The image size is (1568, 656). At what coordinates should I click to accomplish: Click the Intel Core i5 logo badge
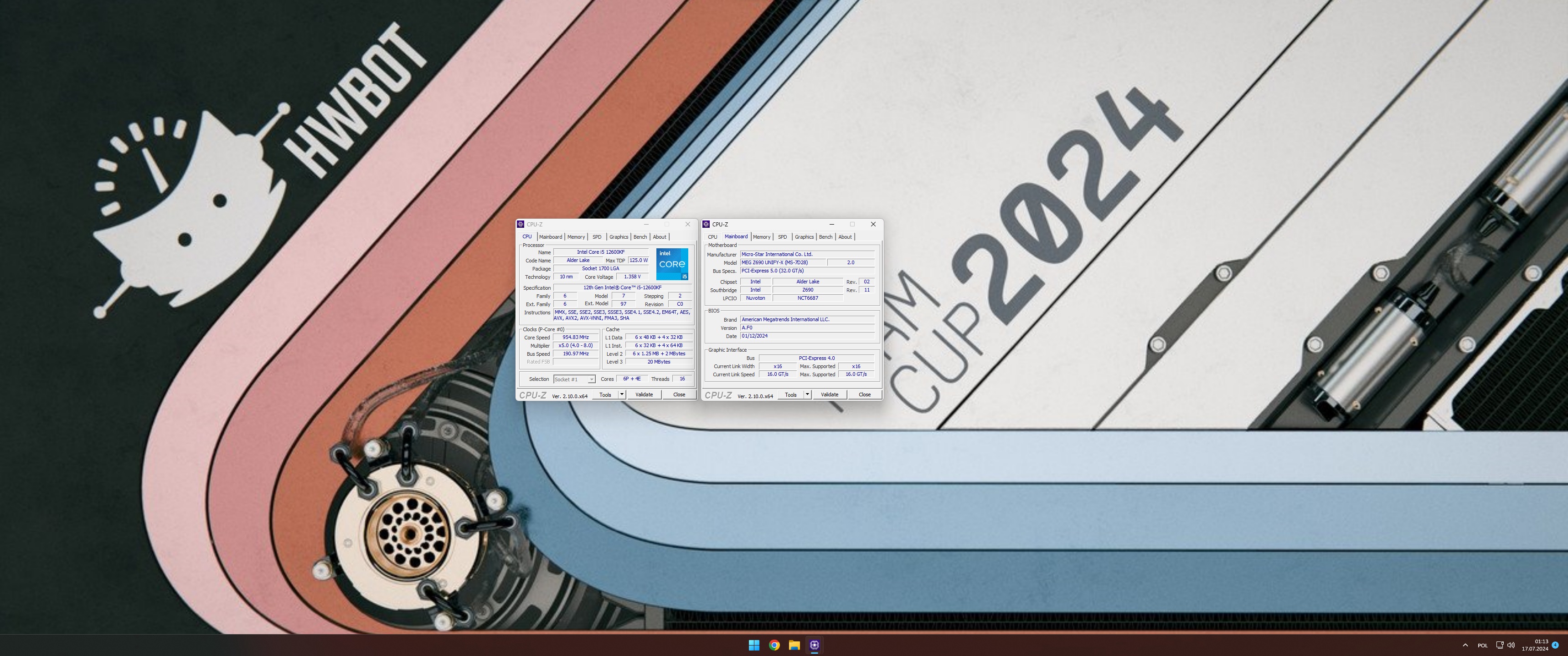tap(672, 264)
